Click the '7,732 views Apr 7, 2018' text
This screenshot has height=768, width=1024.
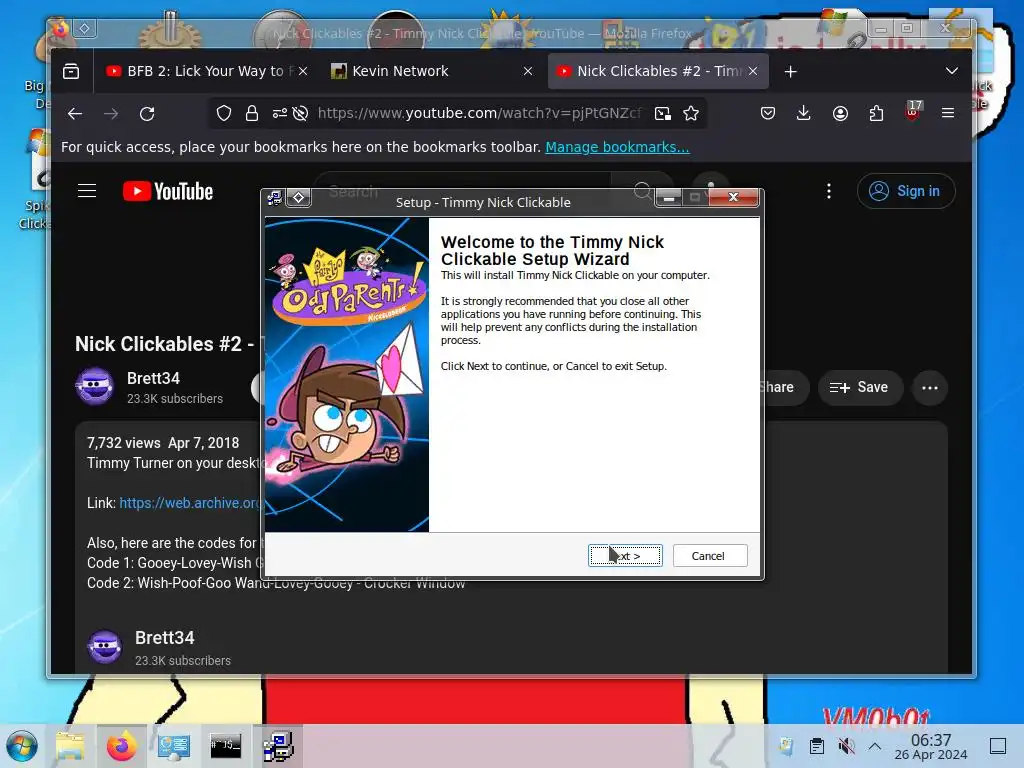click(163, 443)
